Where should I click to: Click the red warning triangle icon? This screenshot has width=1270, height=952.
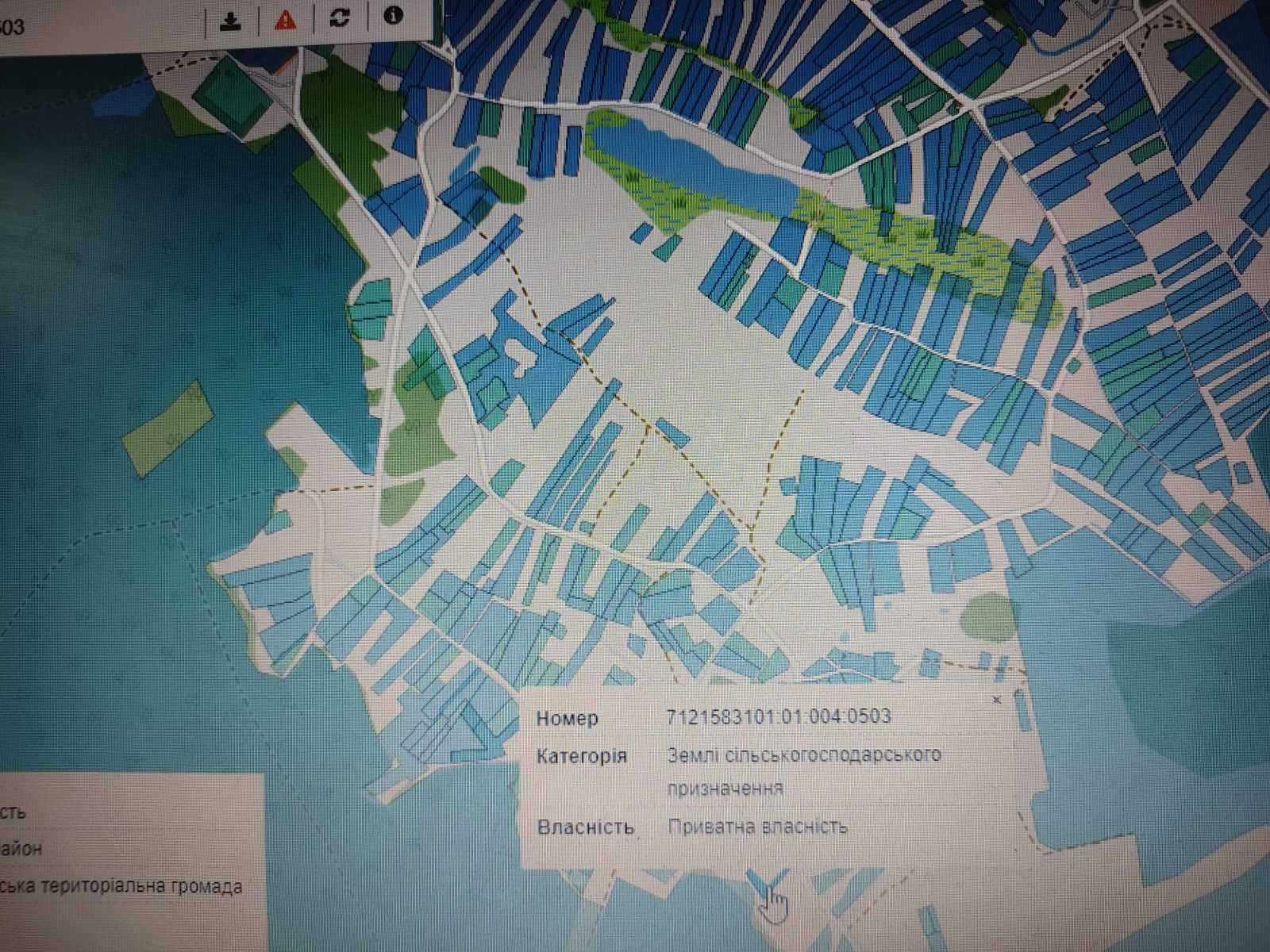pos(285,19)
